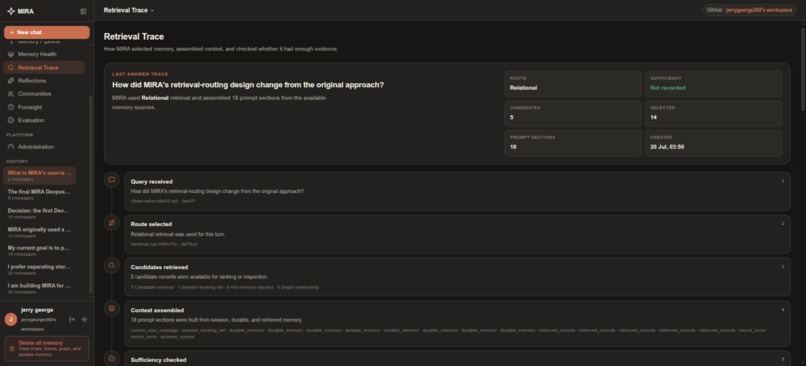Screen dimensions: 806x366
Task: Click the ROUTE 'Relational' value
Action: tap(523, 88)
